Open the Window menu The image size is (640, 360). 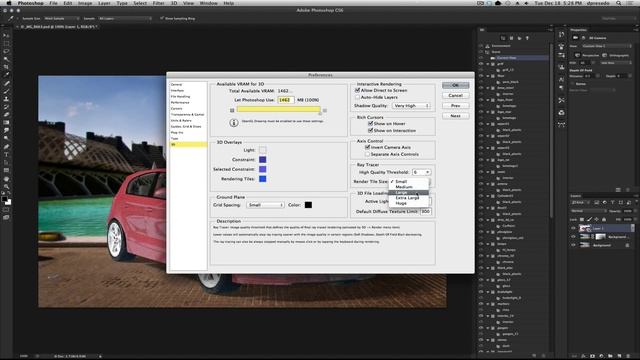click(x=208, y=3)
